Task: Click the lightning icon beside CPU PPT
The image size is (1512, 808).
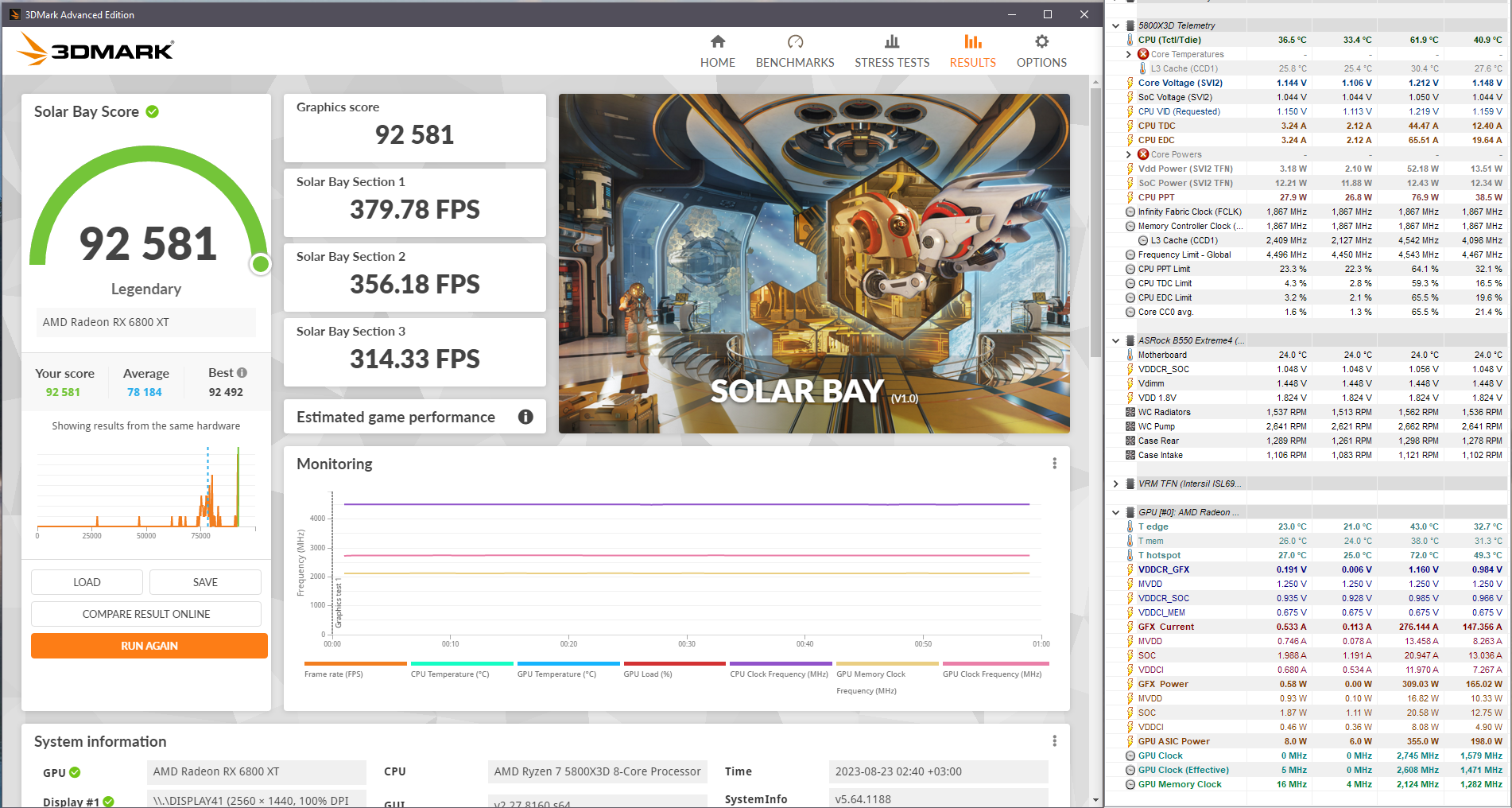Action: click(x=1130, y=197)
